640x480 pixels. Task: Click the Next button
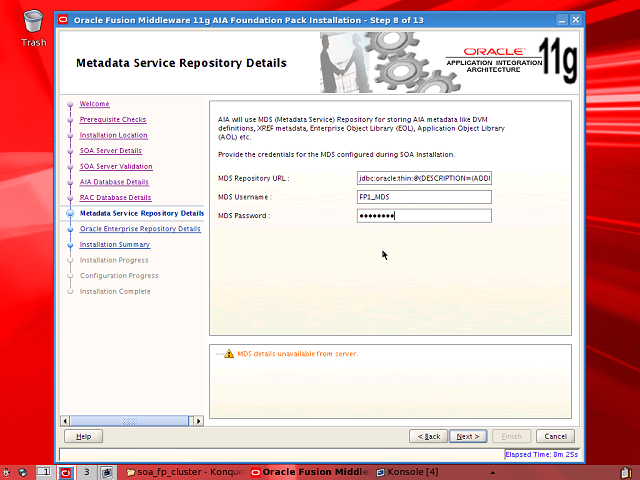tap(468, 436)
